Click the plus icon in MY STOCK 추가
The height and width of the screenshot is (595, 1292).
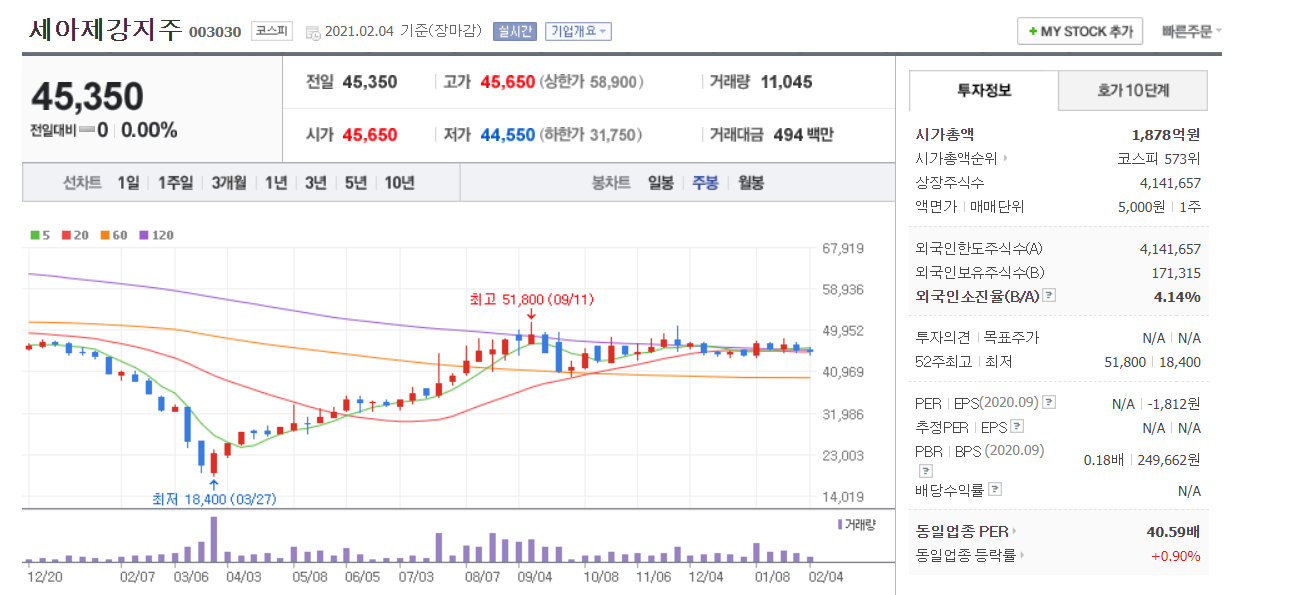[1032, 32]
